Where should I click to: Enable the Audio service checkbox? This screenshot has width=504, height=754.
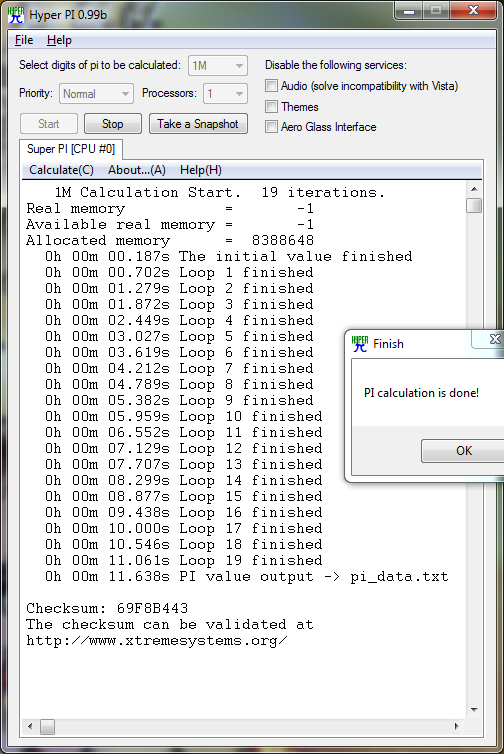(x=271, y=86)
